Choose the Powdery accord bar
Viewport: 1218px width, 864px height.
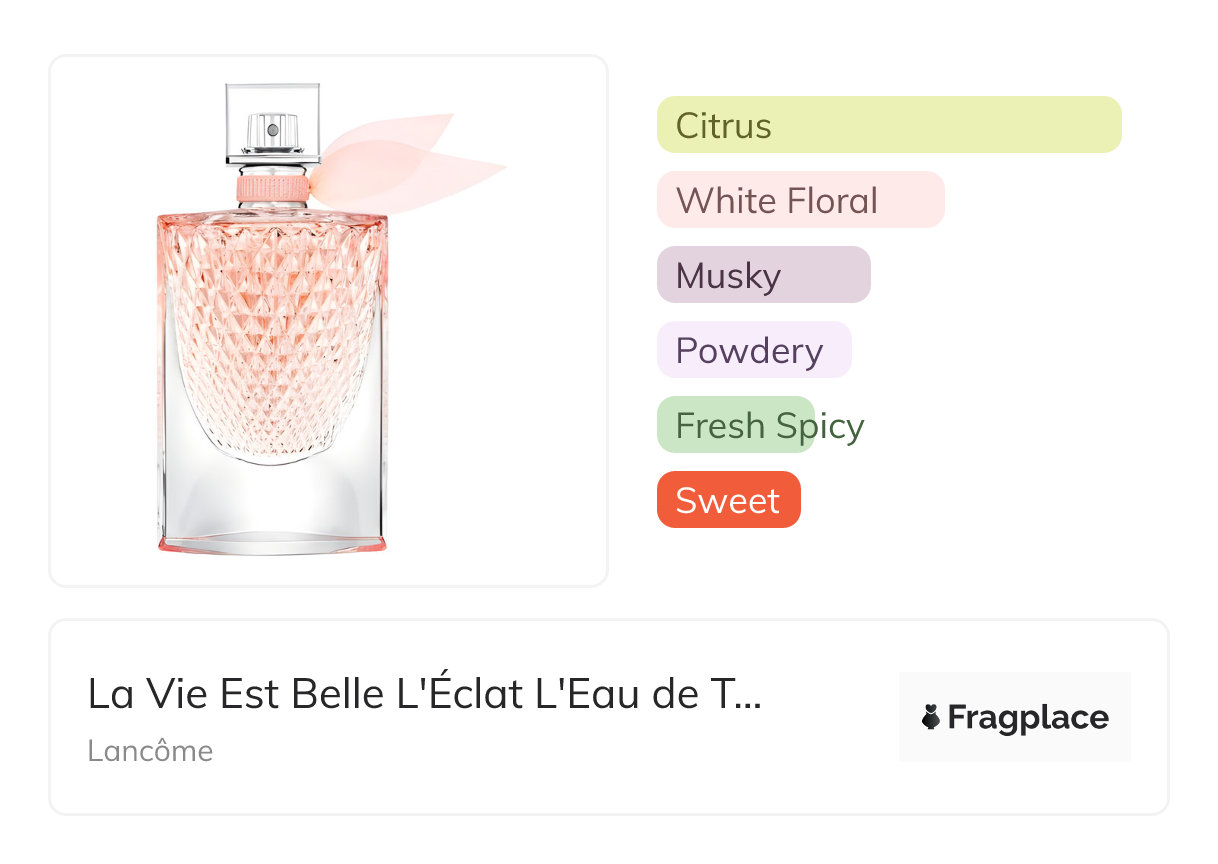(x=753, y=350)
